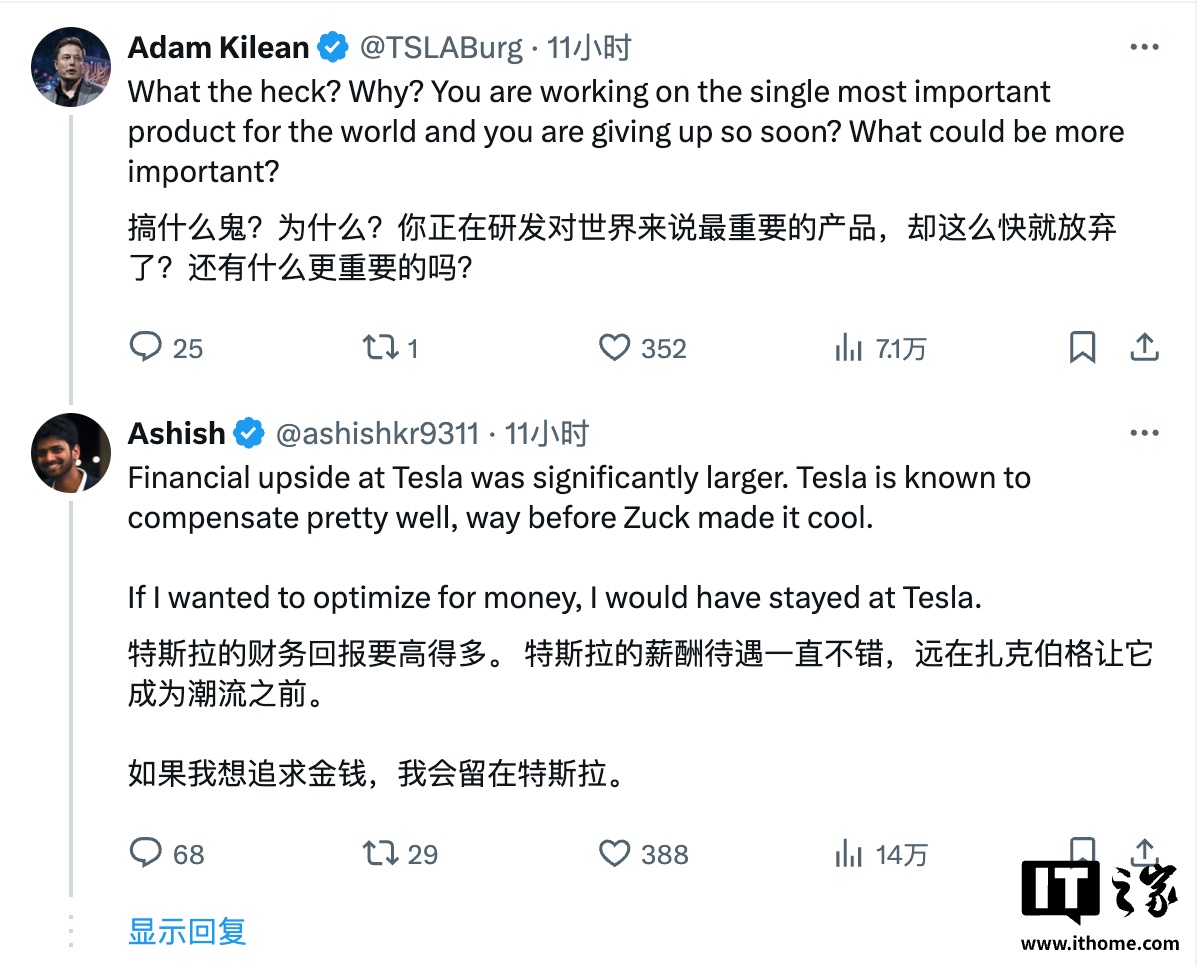Retweet Ashish's post
The image size is (1198, 966).
pos(380,853)
